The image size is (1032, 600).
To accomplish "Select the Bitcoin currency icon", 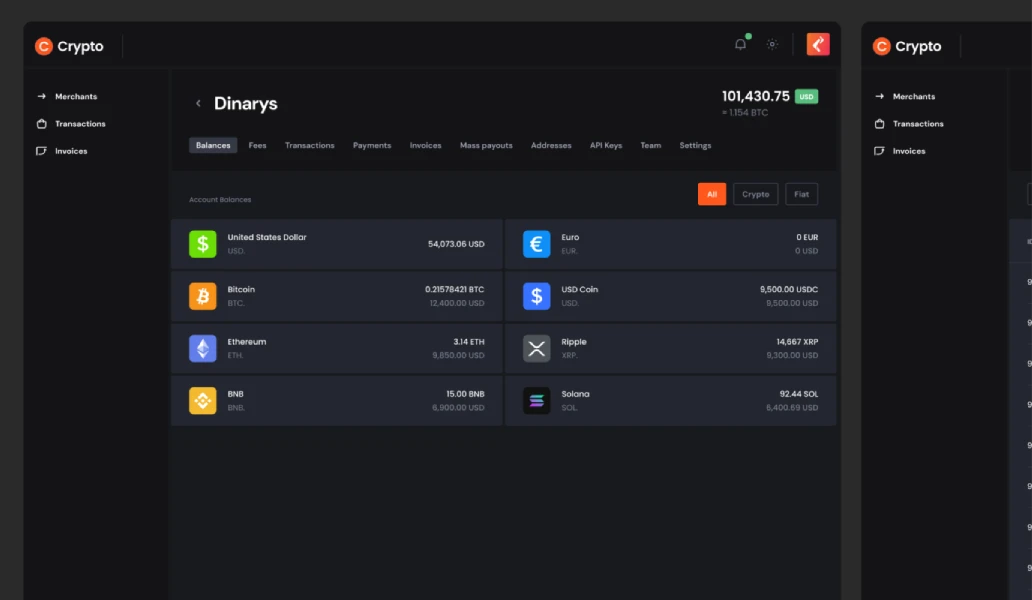I will click(x=203, y=296).
